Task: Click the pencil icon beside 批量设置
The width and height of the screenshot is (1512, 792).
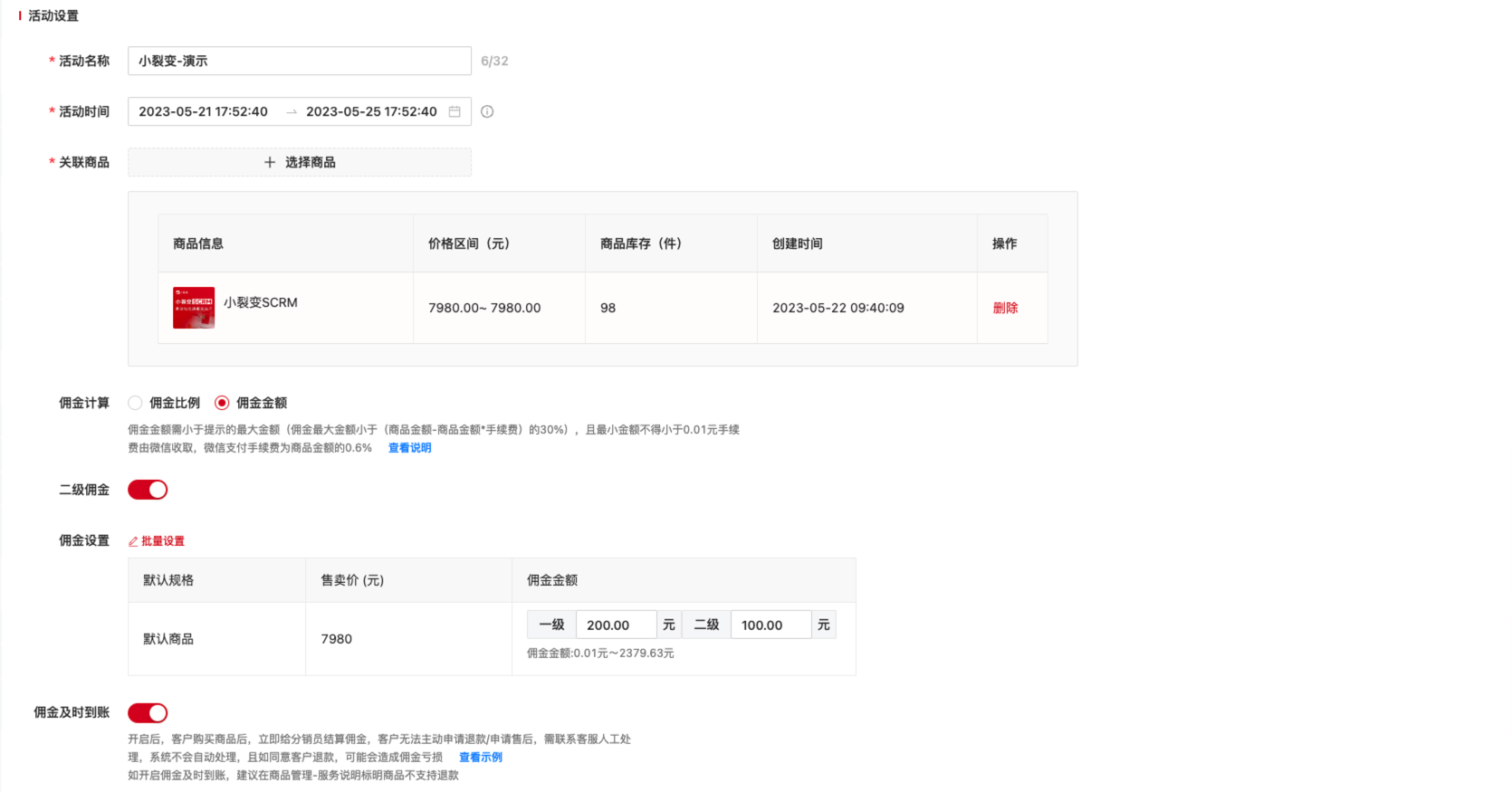Action: tap(133, 541)
